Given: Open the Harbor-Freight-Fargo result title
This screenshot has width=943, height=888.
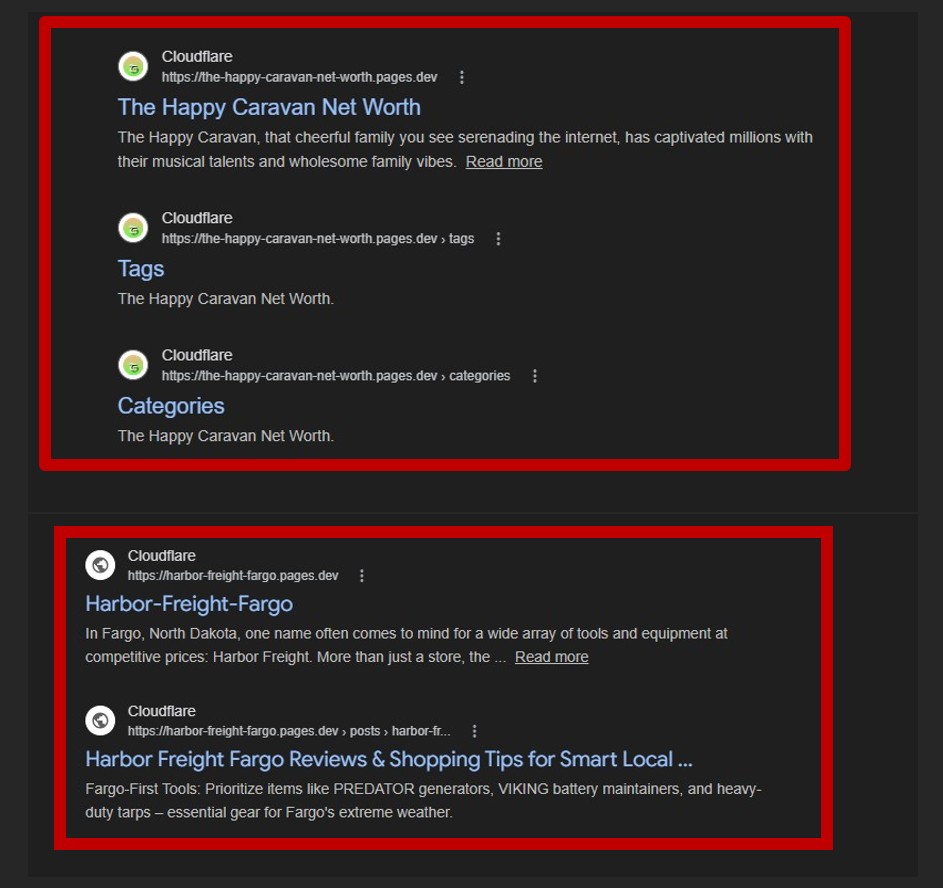Looking at the screenshot, I should (189, 604).
